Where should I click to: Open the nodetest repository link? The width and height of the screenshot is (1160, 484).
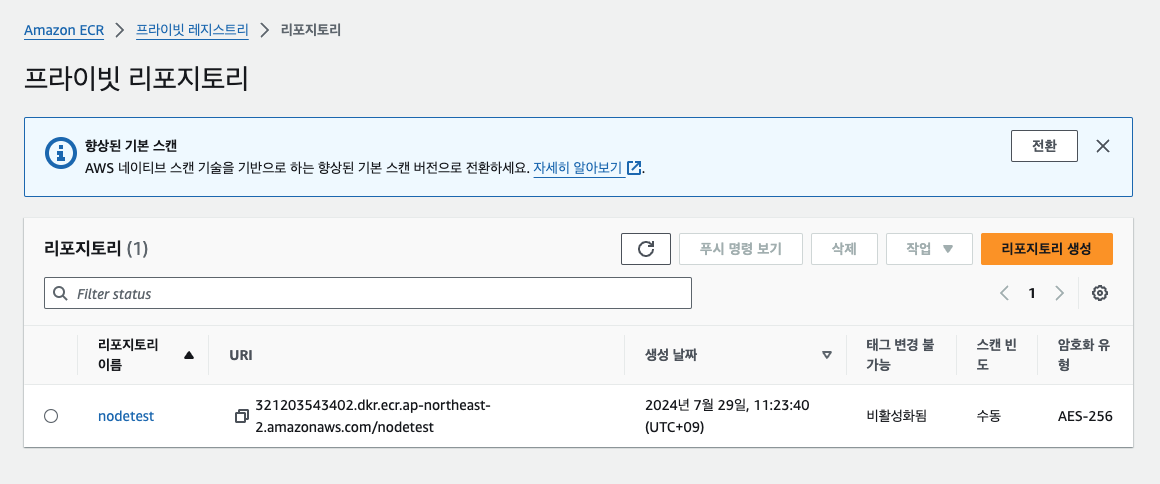tap(126, 416)
